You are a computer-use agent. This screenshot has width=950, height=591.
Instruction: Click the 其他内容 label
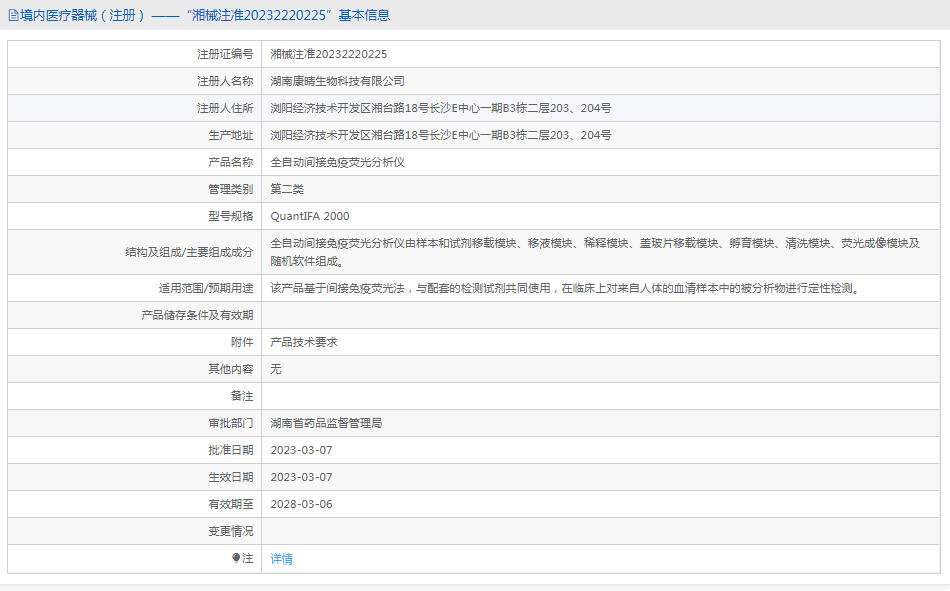231,369
